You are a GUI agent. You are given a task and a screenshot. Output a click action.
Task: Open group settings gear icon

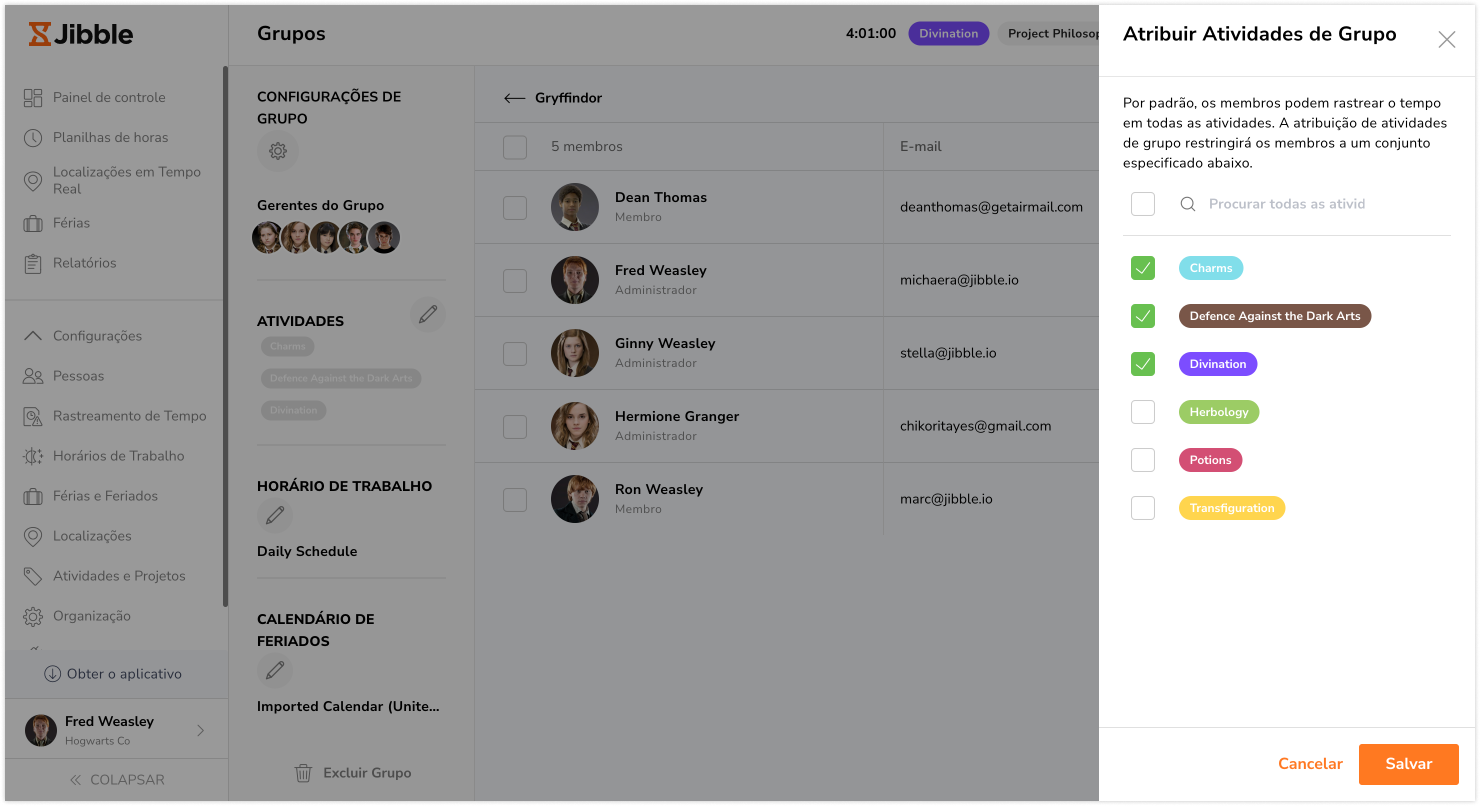[278, 151]
